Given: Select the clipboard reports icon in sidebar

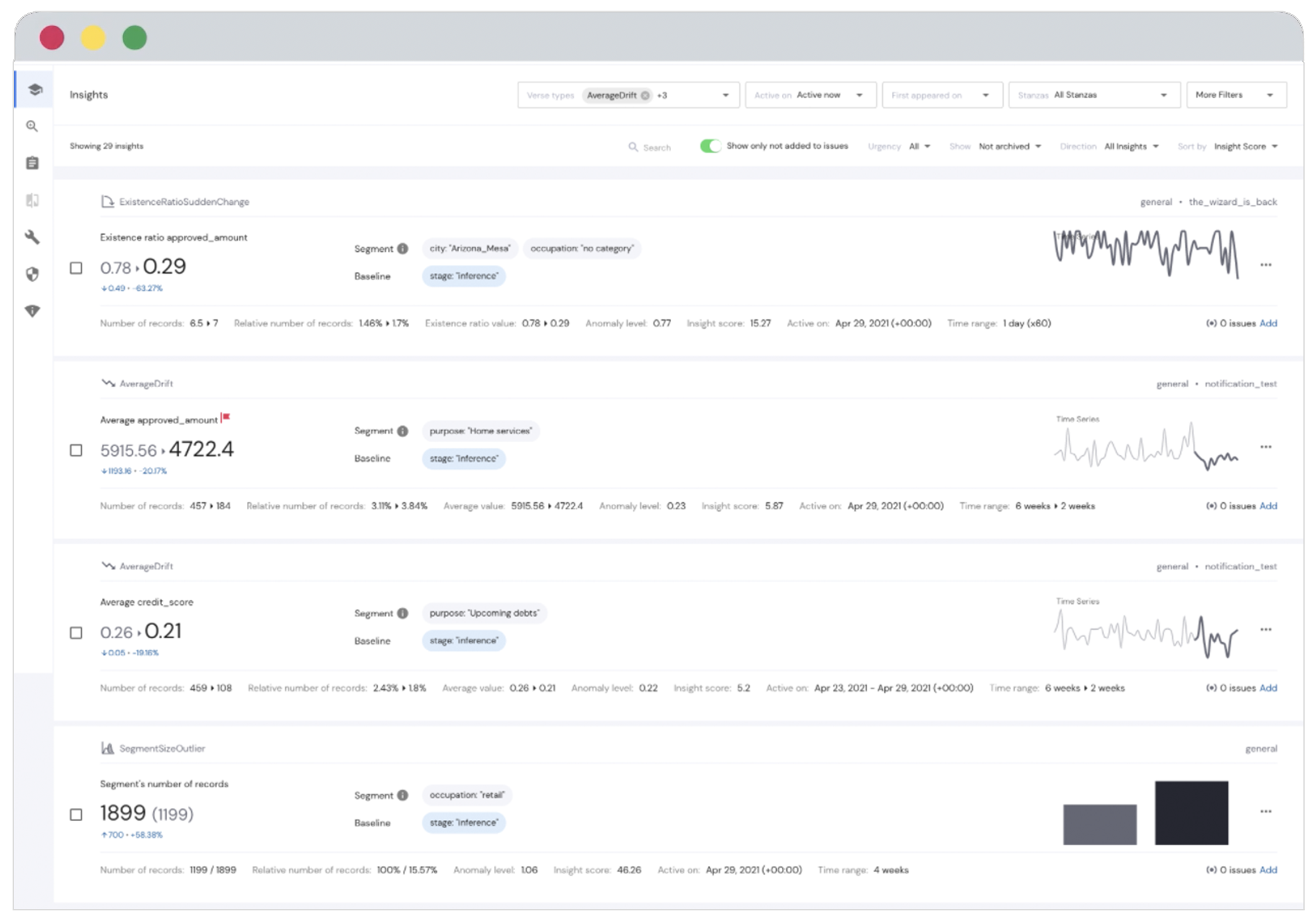Looking at the screenshot, I should [x=32, y=163].
